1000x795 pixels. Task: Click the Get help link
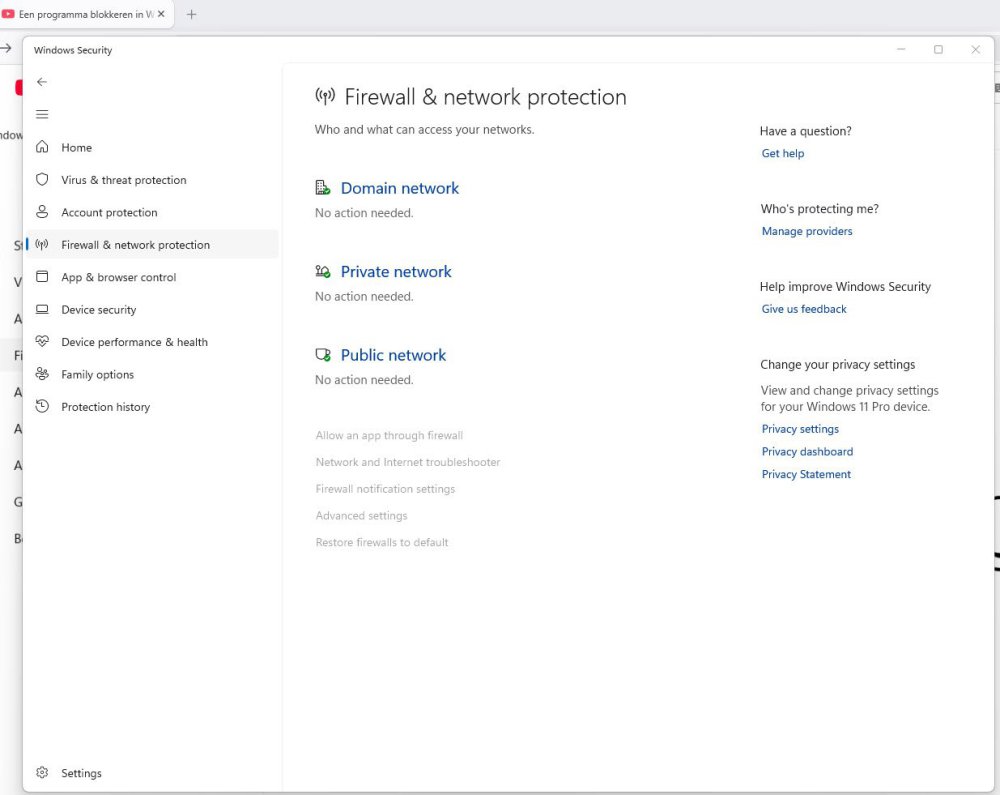783,153
